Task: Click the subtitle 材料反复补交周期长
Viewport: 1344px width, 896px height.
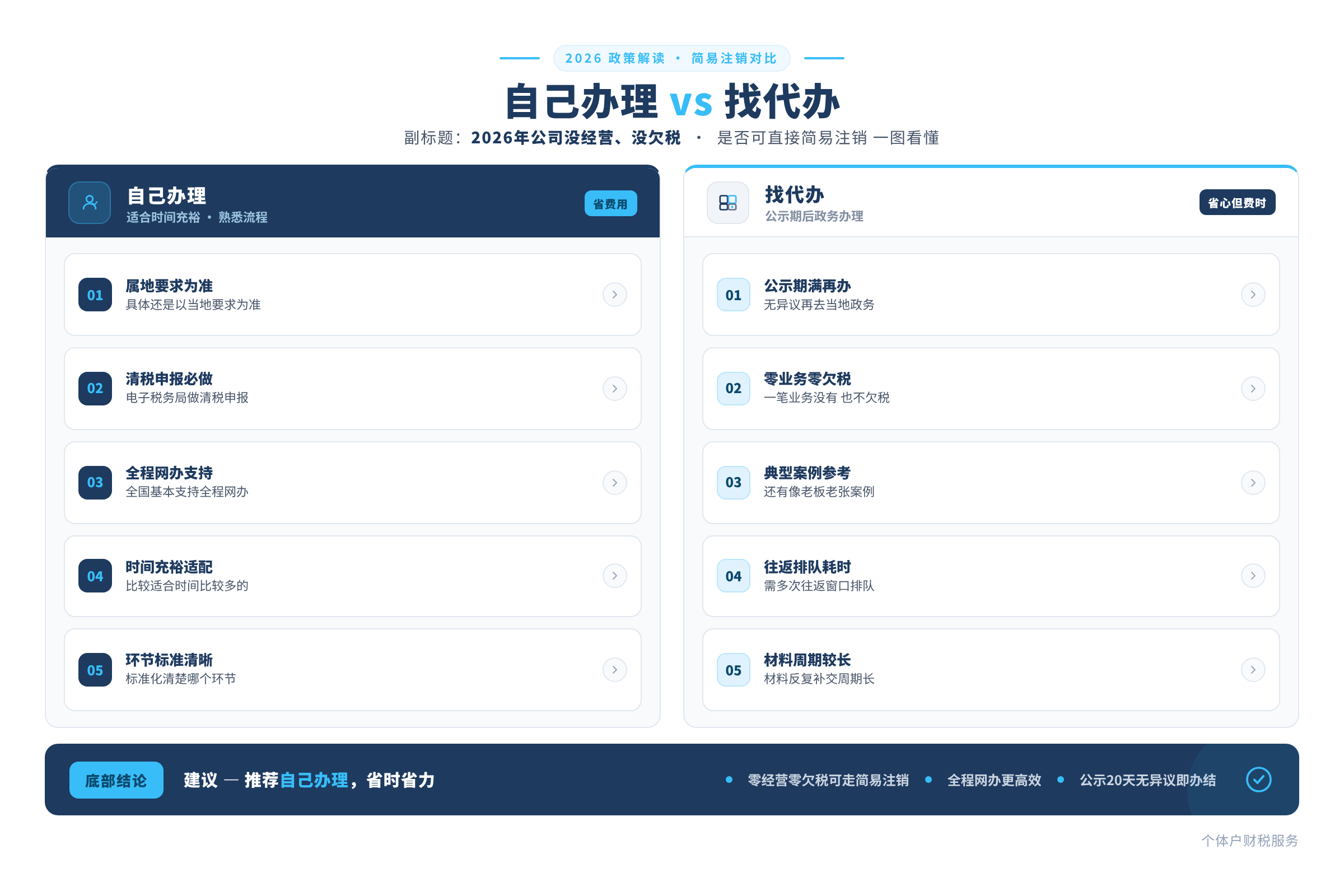Action: [819, 679]
